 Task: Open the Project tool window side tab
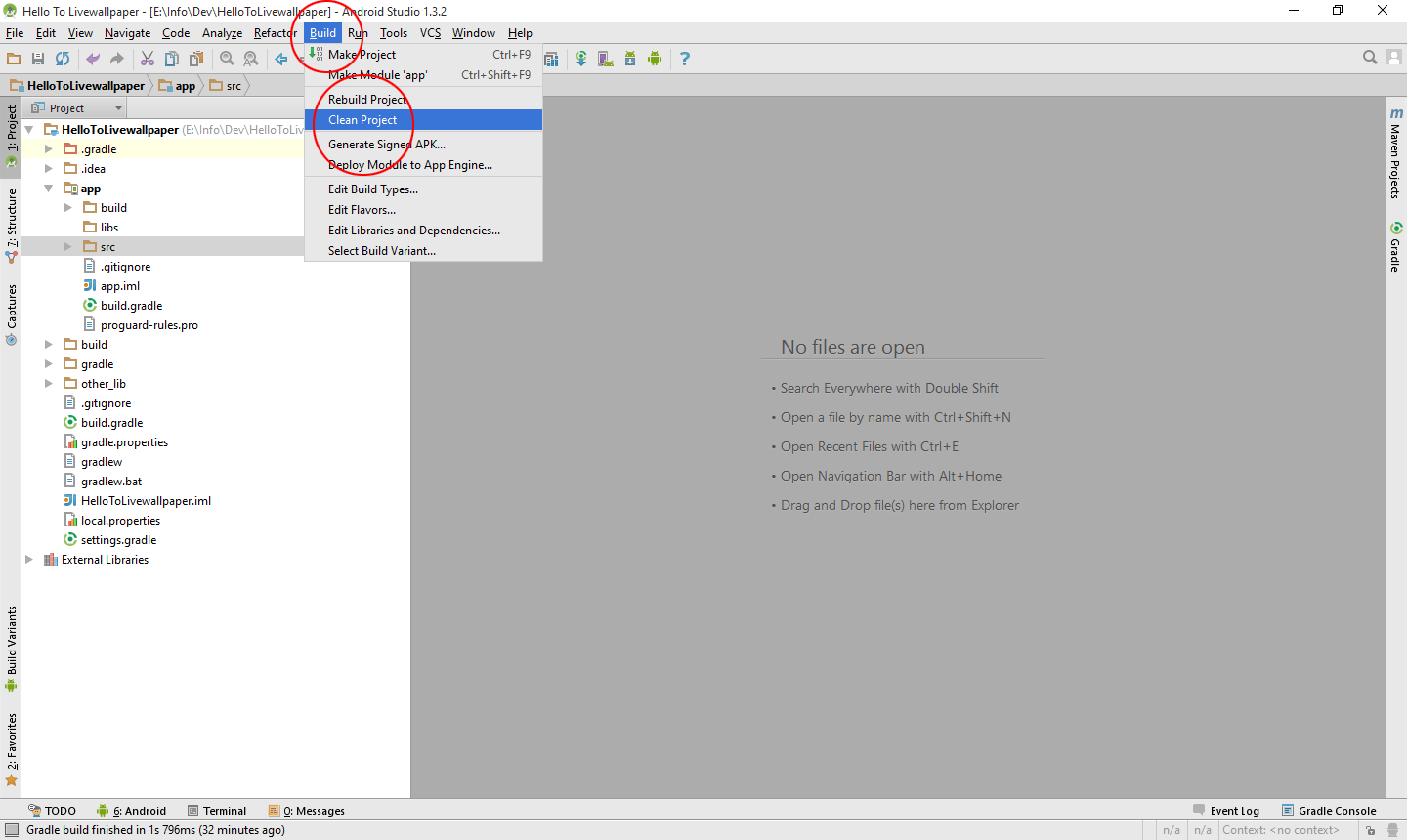coord(12,136)
